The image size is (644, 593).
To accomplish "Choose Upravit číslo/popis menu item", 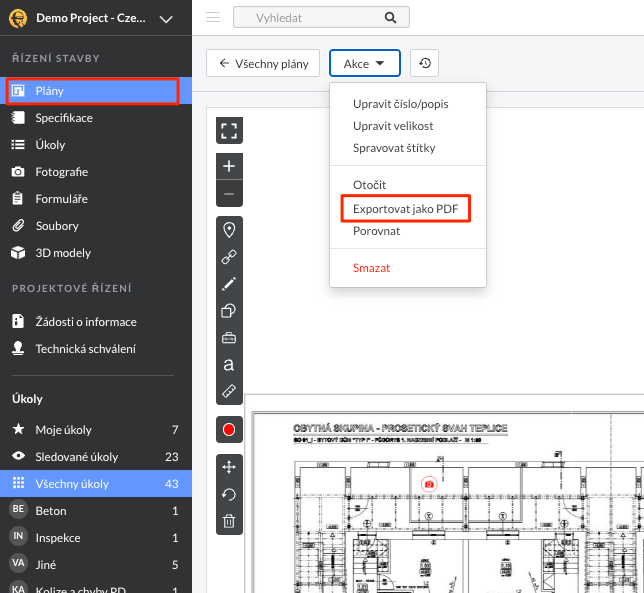I will tap(400, 104).
